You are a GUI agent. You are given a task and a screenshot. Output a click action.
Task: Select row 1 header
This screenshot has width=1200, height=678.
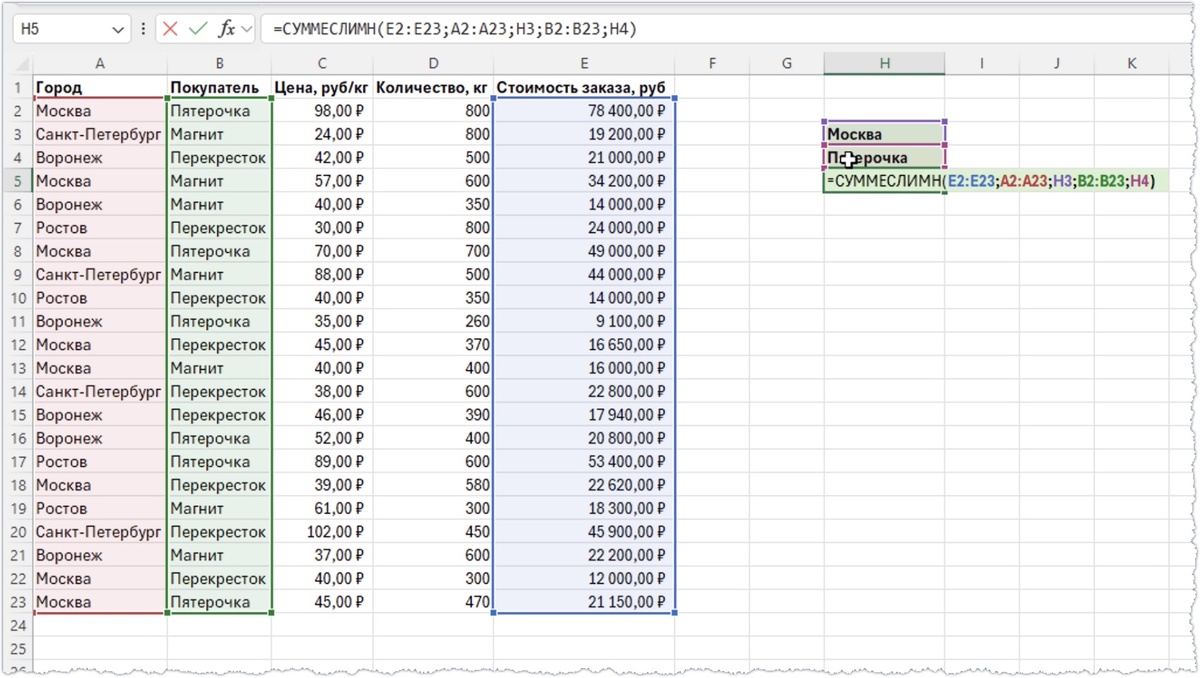click(x=17, y=88)
